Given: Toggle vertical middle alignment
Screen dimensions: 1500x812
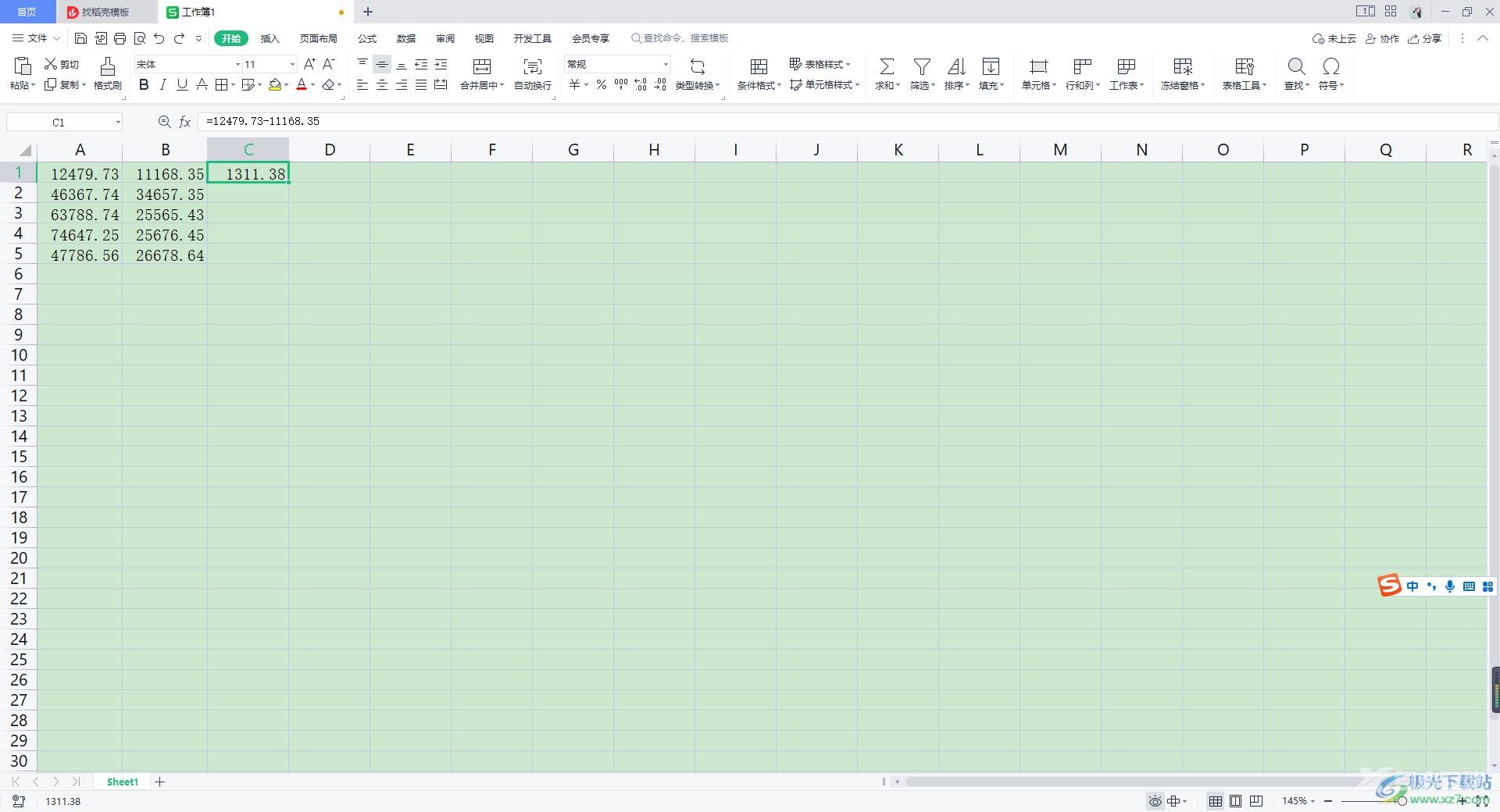Looking at the screenshot, I should (382, 64).
